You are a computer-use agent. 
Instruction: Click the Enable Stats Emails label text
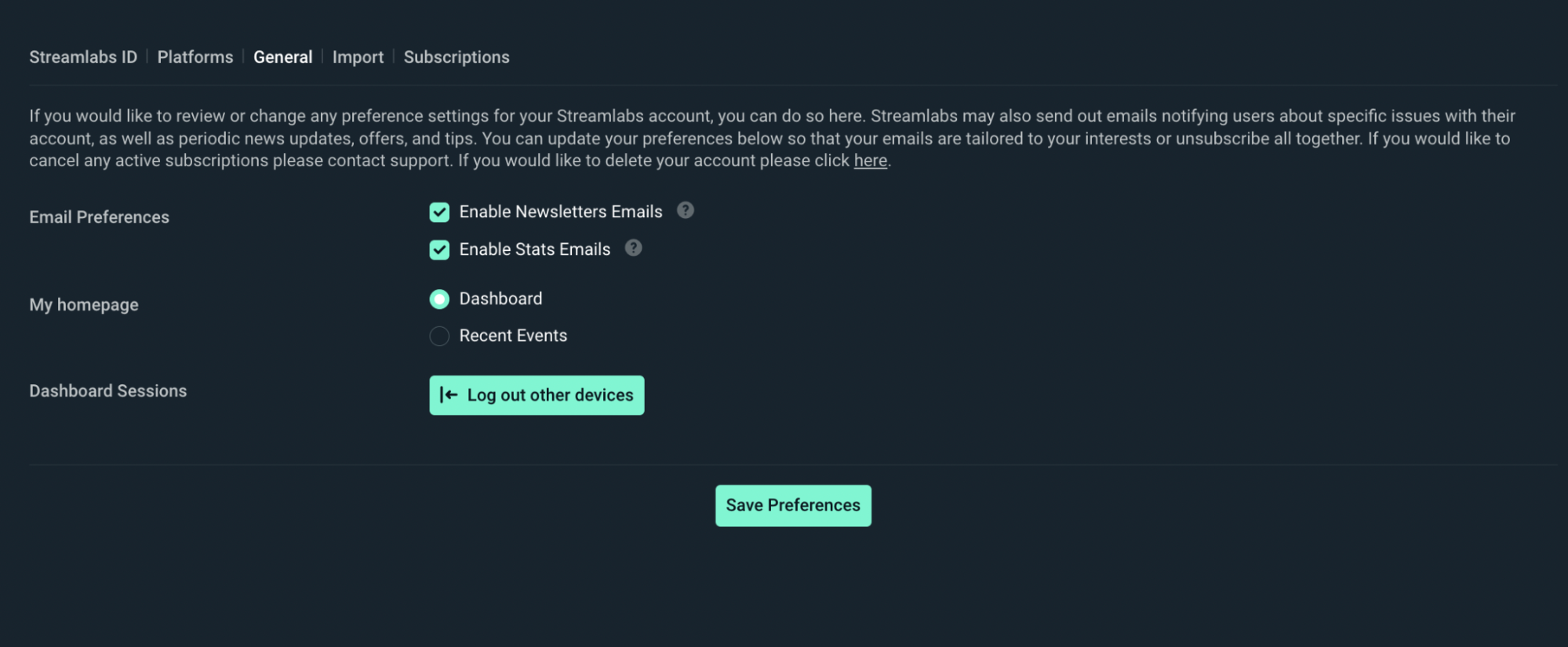(534, 249)
